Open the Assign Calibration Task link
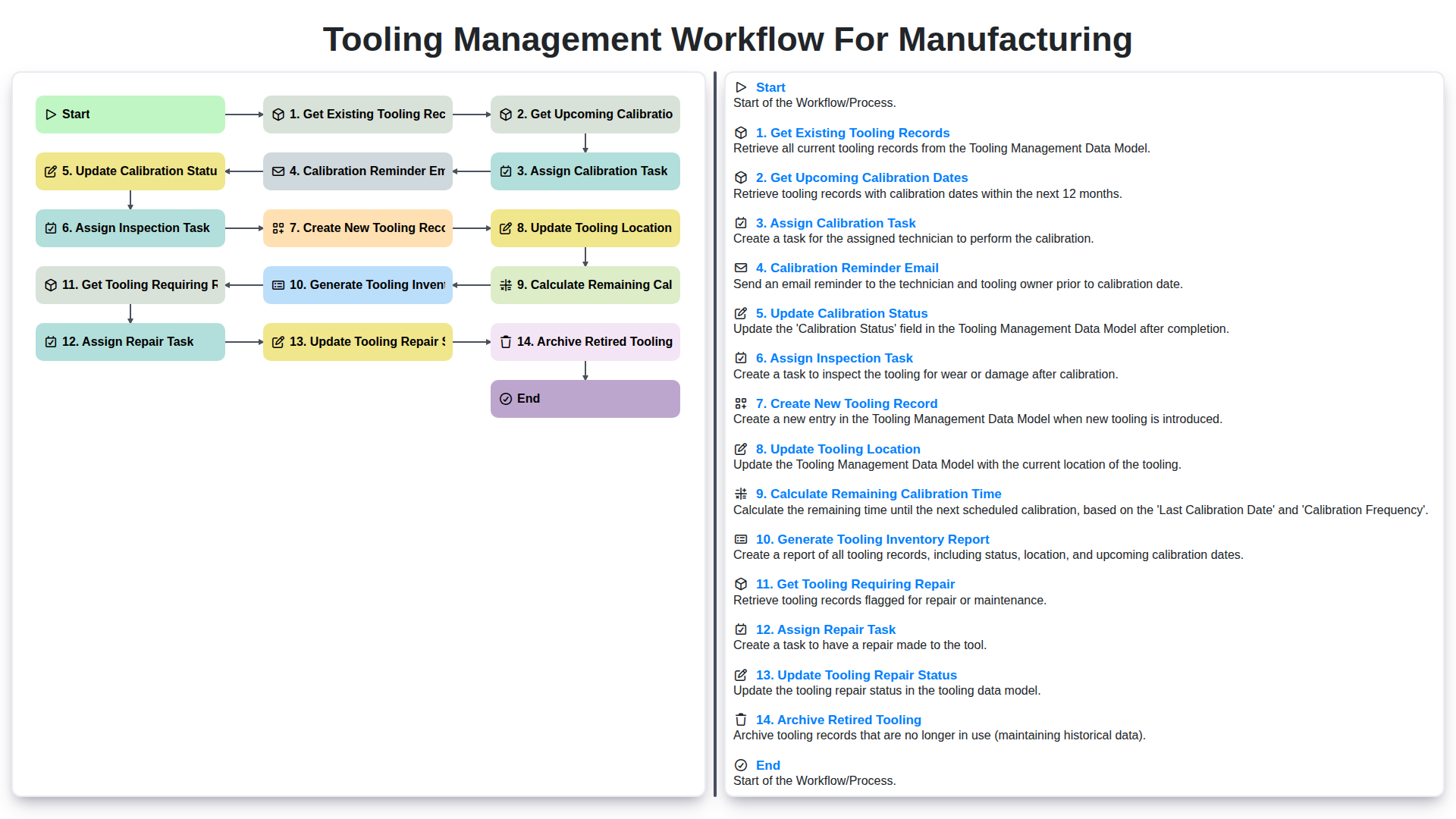The width and height of the screenshot is (1456, 819). click(836, 223)
